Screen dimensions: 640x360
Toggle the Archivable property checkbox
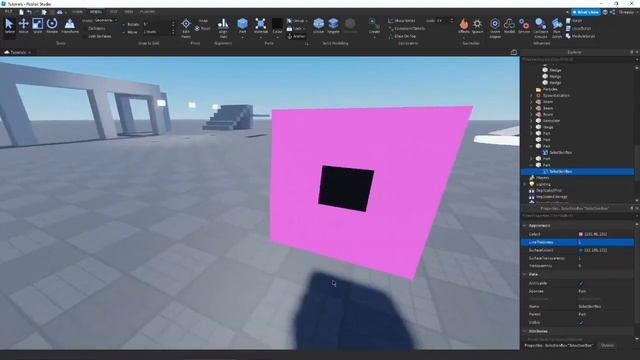(x=581, y=283)
